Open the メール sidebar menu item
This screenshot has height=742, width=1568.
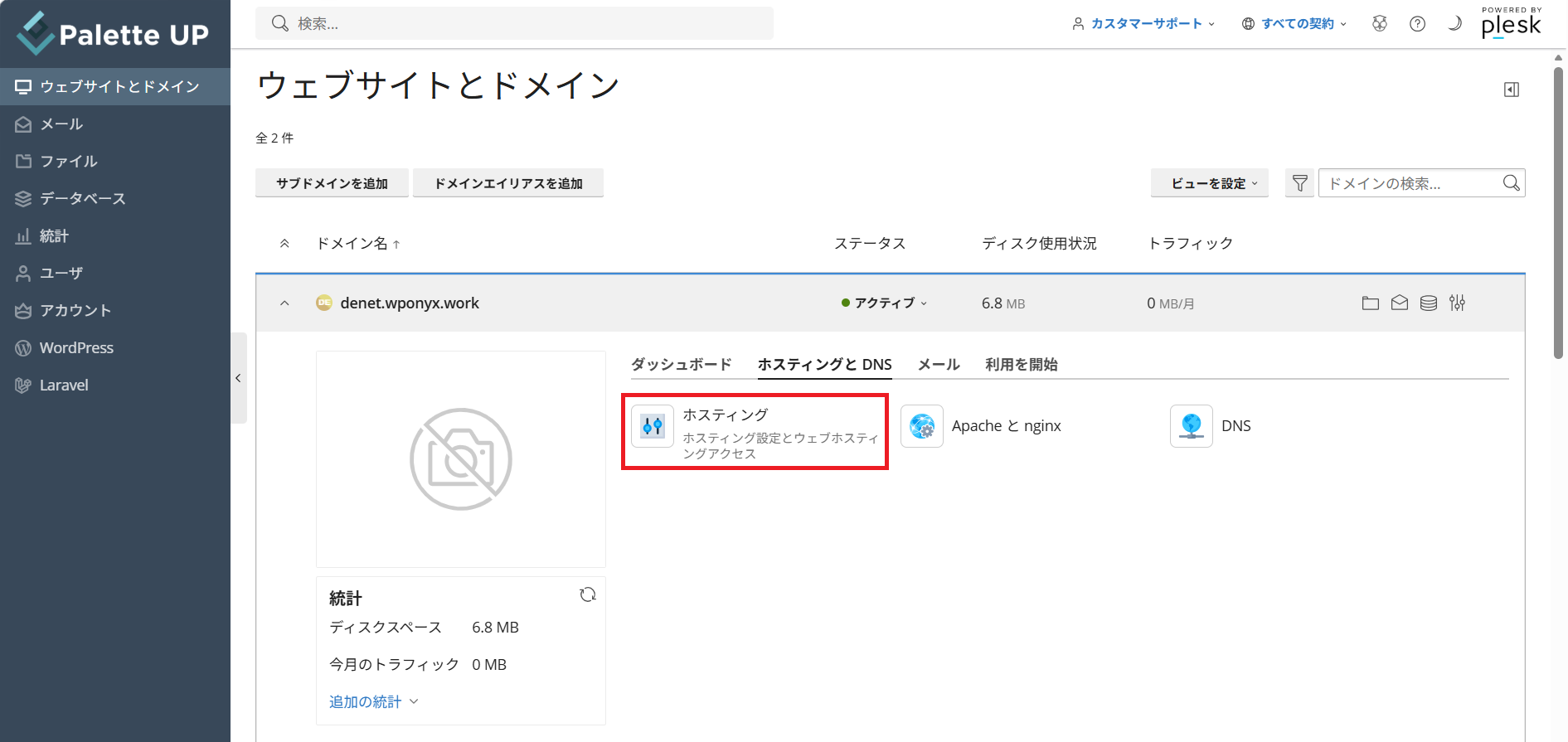(115, 124)
